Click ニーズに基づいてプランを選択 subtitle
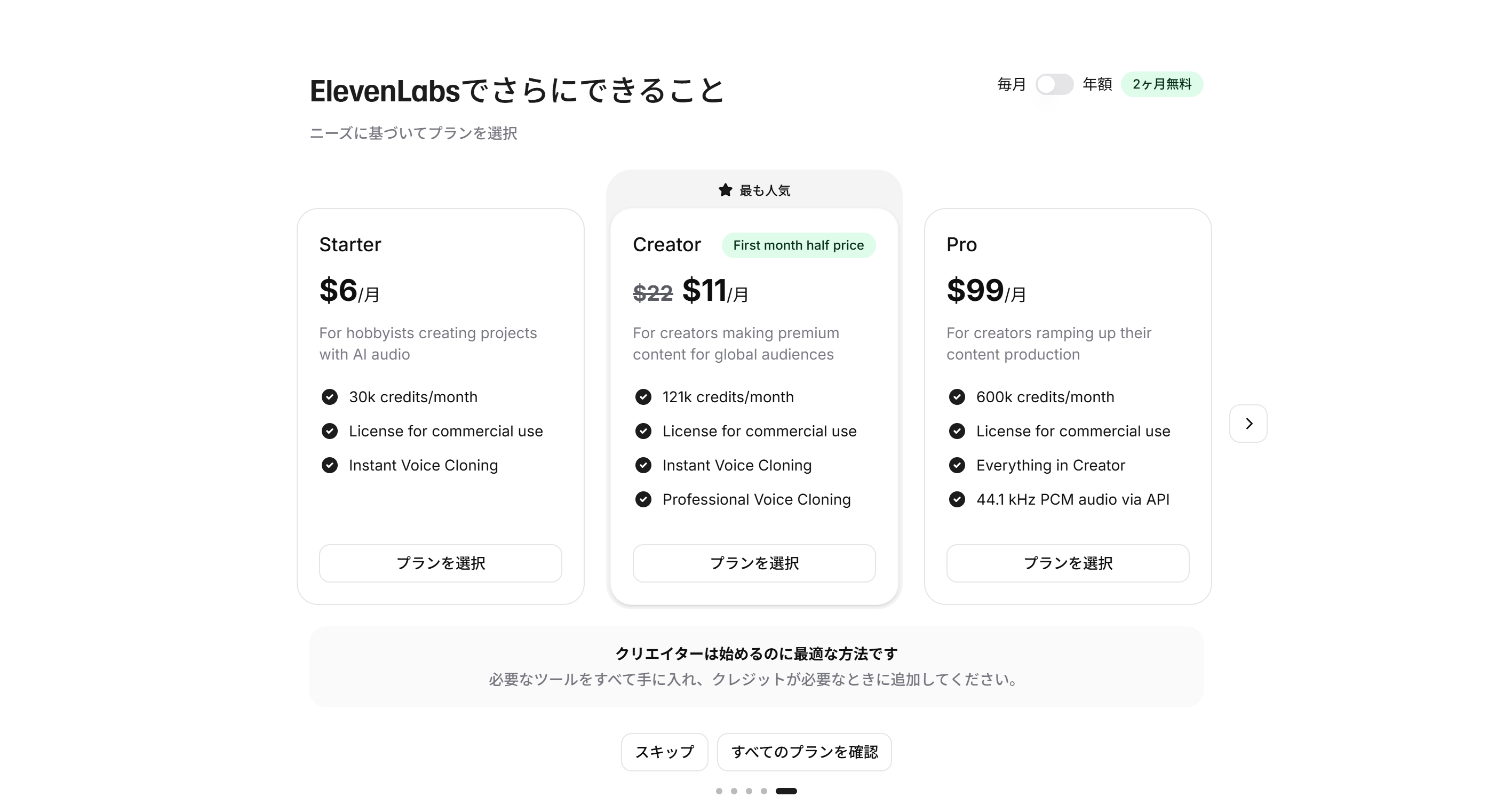 point(413,133)
